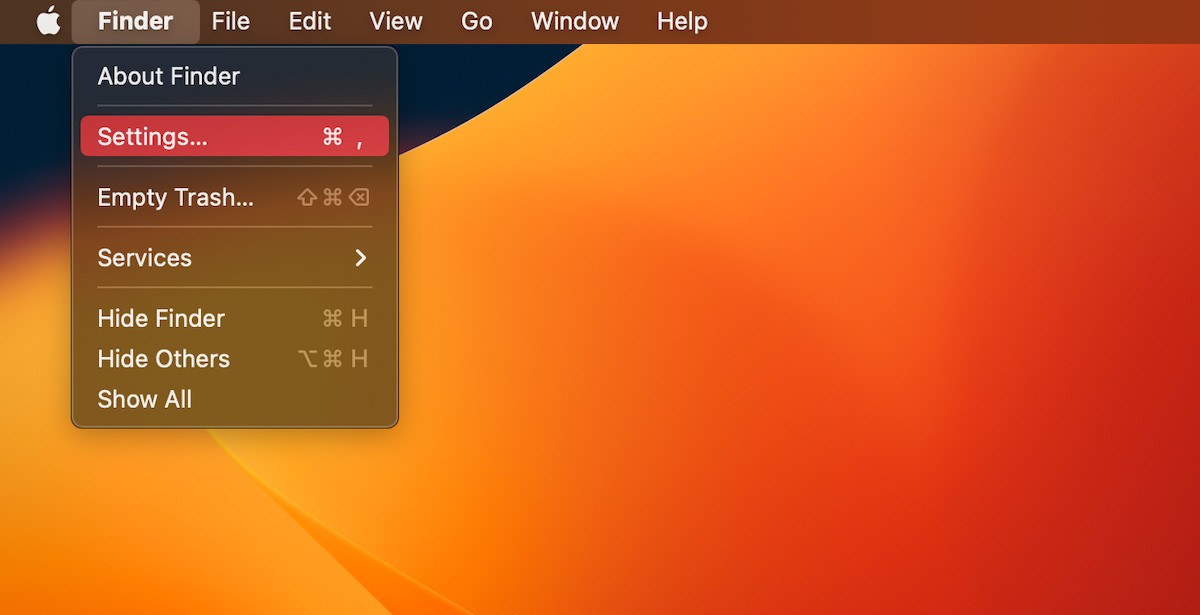Image resolution: width=1200 pixels, height=615 pixels.
Task: Select Settings… in Finder menu
Action: pos(235,136)
